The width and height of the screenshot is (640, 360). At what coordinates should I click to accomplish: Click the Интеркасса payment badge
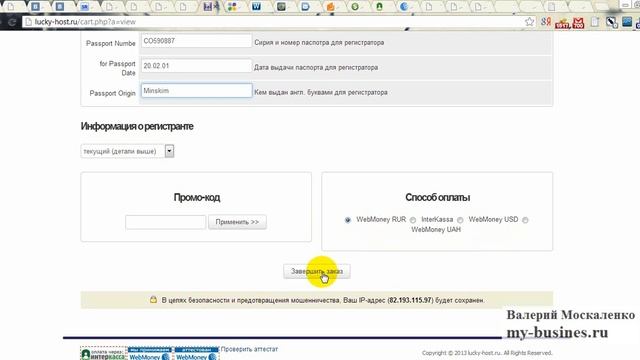(104, 354)
